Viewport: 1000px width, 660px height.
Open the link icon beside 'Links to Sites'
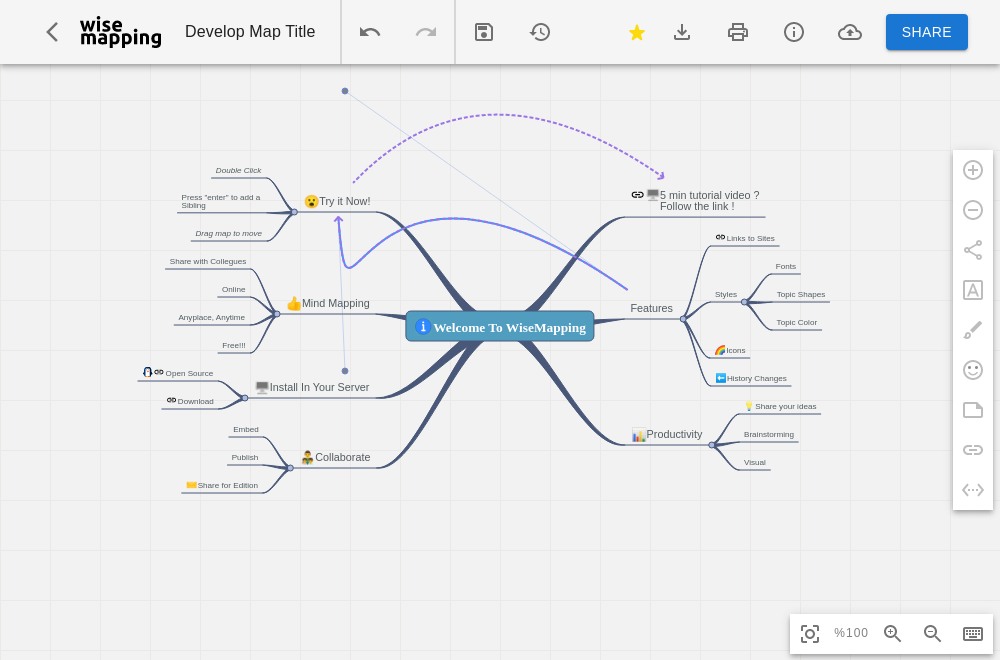pos(720,237)
